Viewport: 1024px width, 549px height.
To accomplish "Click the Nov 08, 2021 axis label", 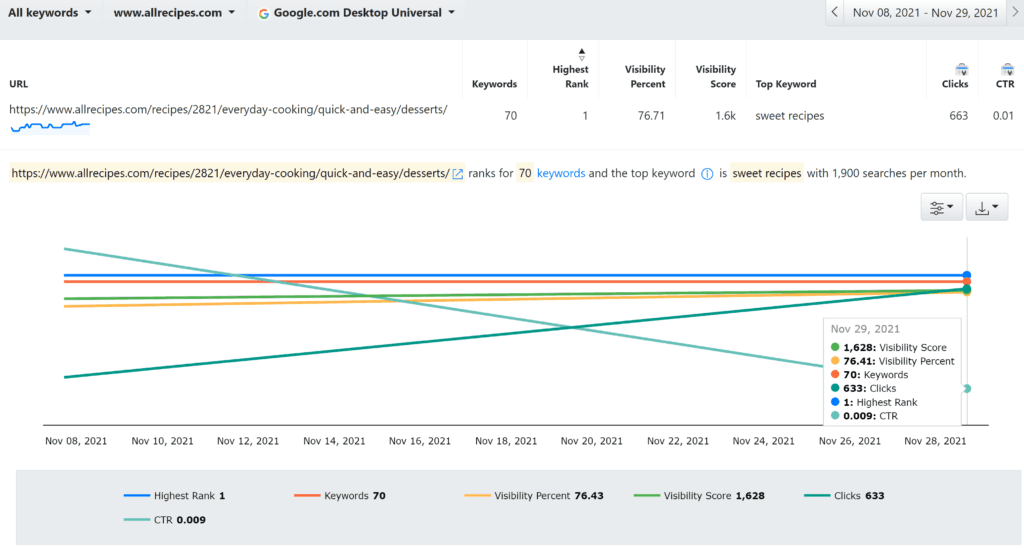I will click(x=76, y=441).
